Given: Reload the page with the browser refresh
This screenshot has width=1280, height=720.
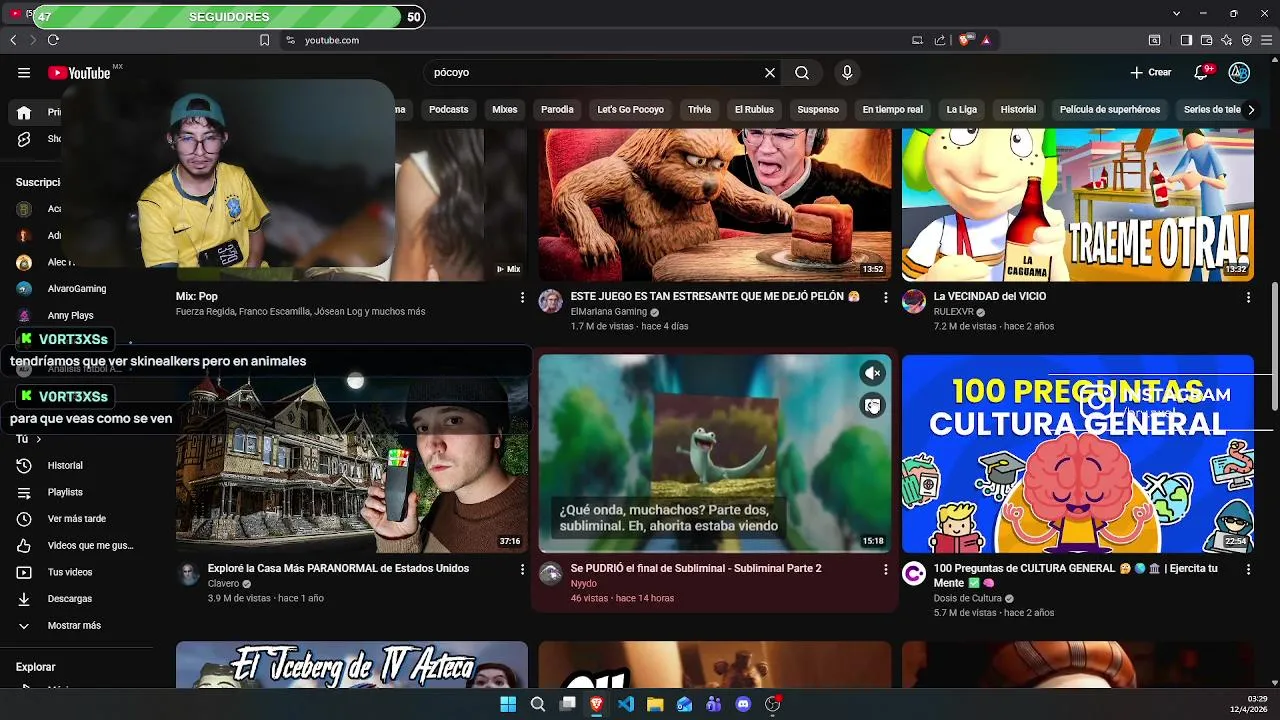Looking at the screenshot, I should (x=53, y=40).
